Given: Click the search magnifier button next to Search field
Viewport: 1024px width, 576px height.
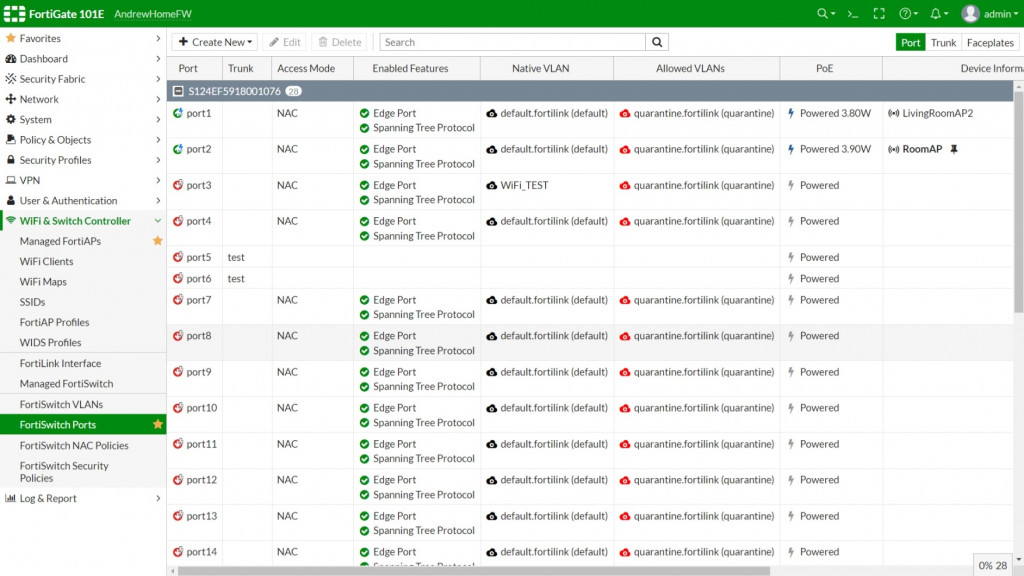Looking at the screenshot, I should (x=657, y=42).
